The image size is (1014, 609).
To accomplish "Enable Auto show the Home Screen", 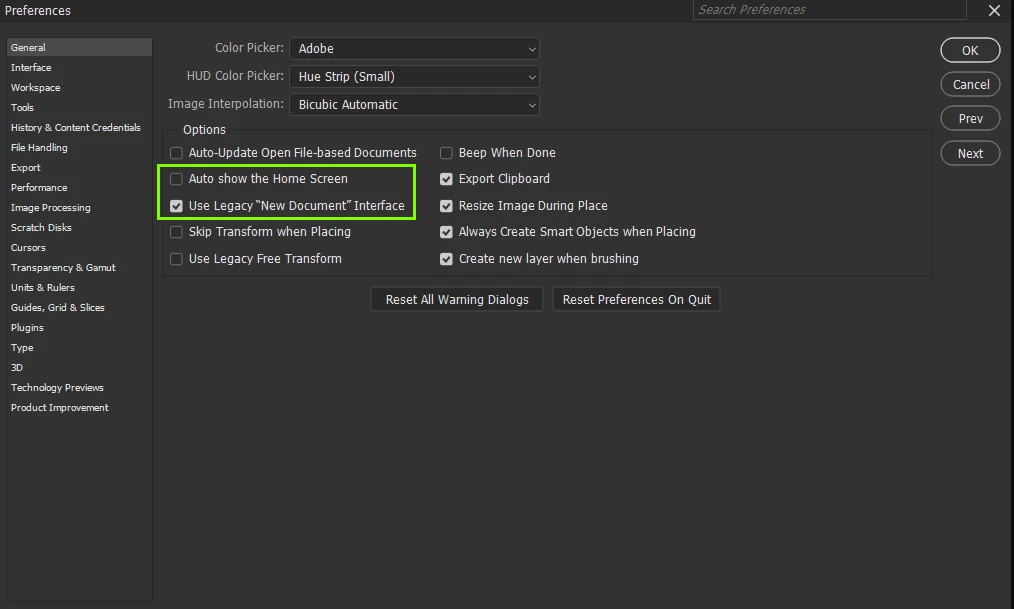I will point(176,179).
